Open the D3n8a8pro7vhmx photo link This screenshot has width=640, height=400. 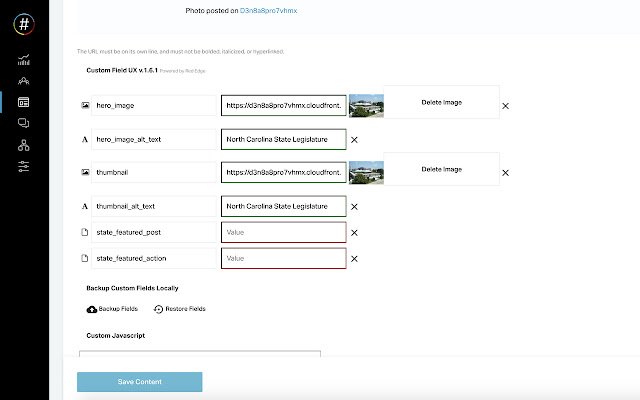click(x=268, y=11)
